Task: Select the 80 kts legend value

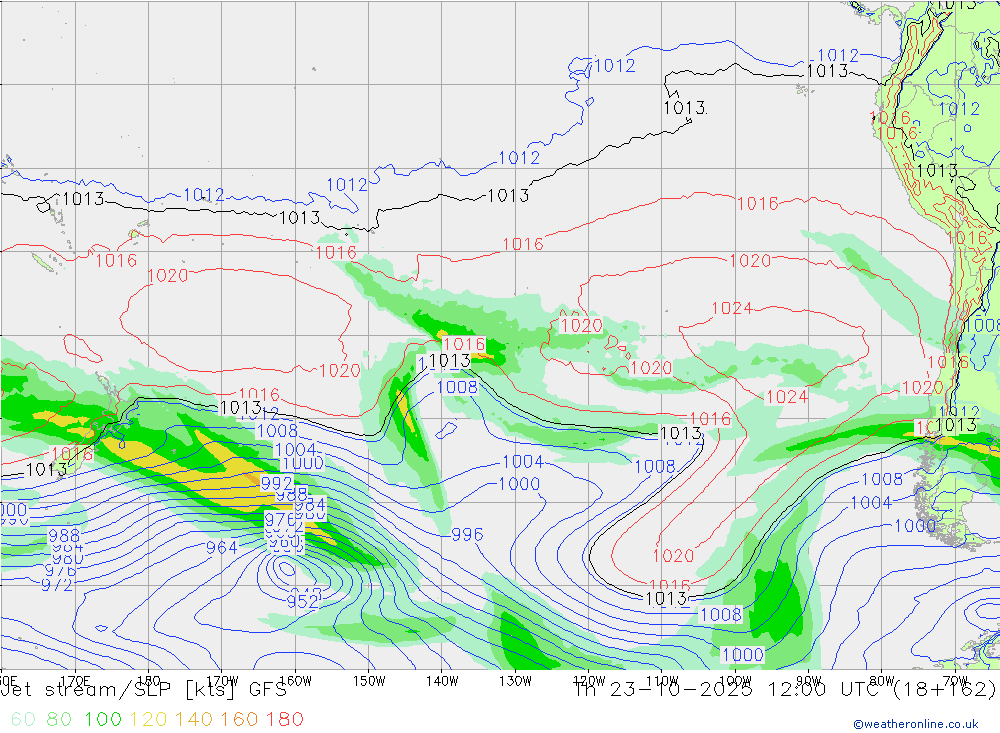Action: [x=59, y=720]
